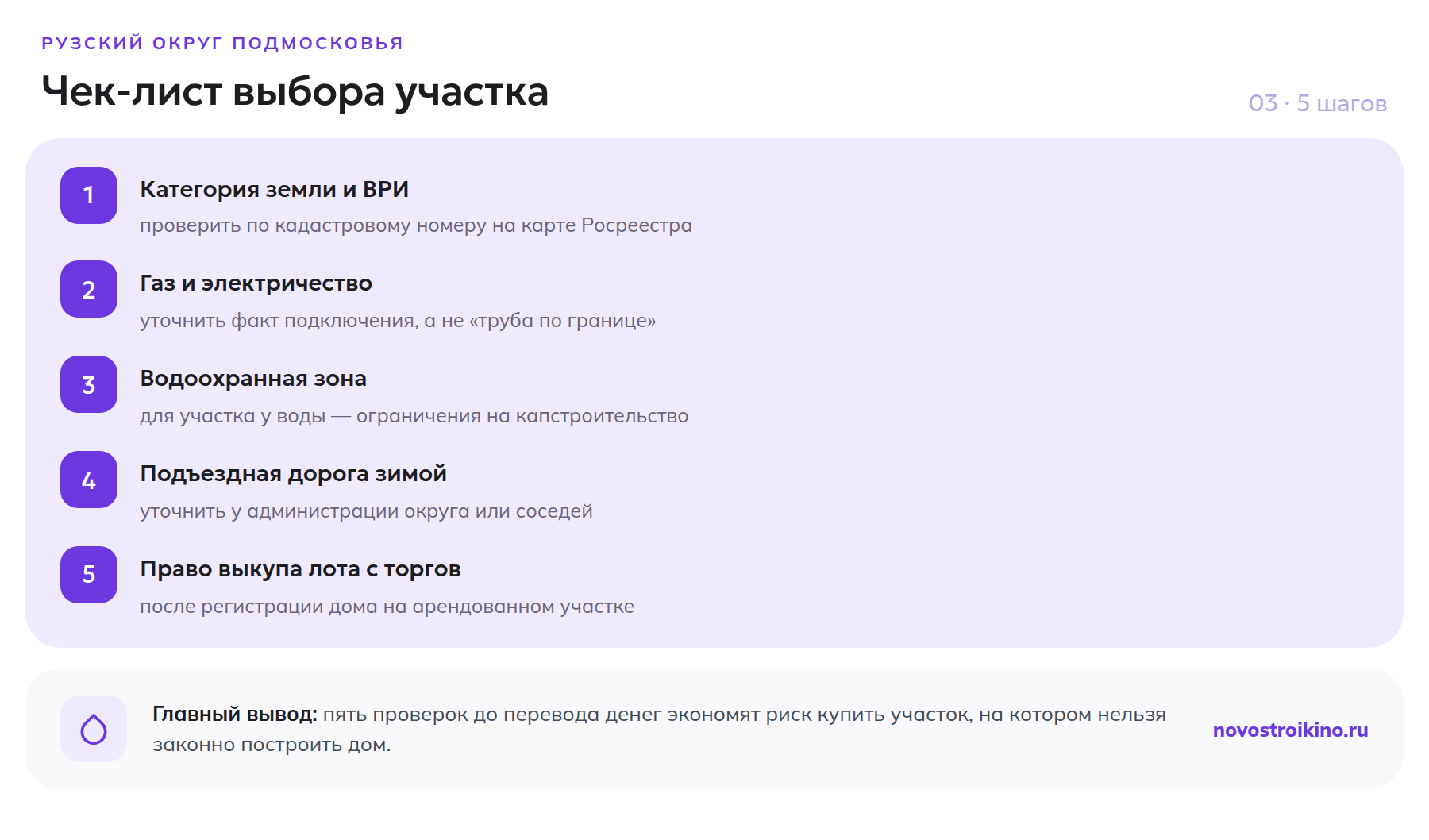The image size is (1429, 840).
Task: Select the title "Газ и электричество"
Action: pos(256,283)
